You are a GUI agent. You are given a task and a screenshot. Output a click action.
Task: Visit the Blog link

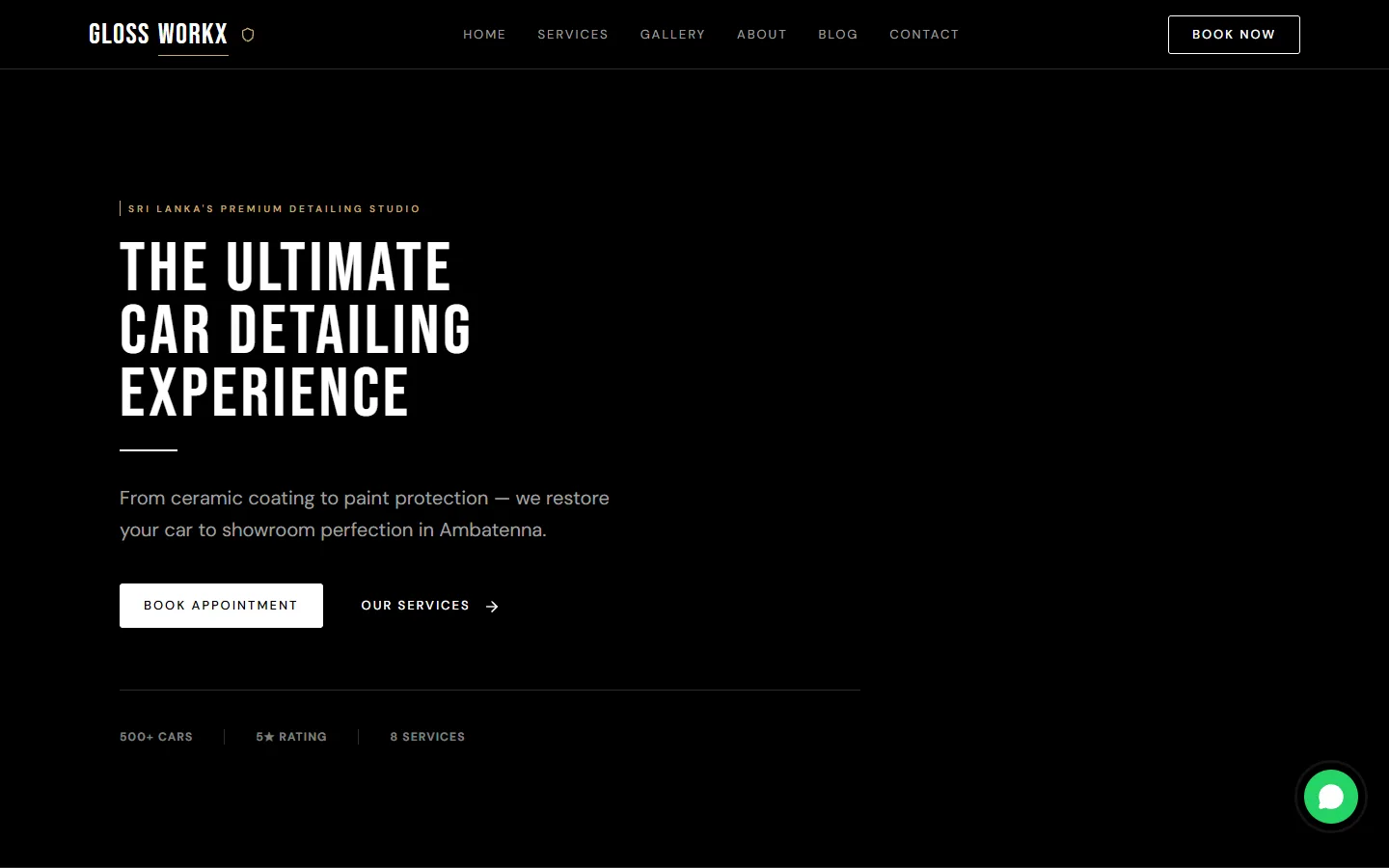(838, 35)
